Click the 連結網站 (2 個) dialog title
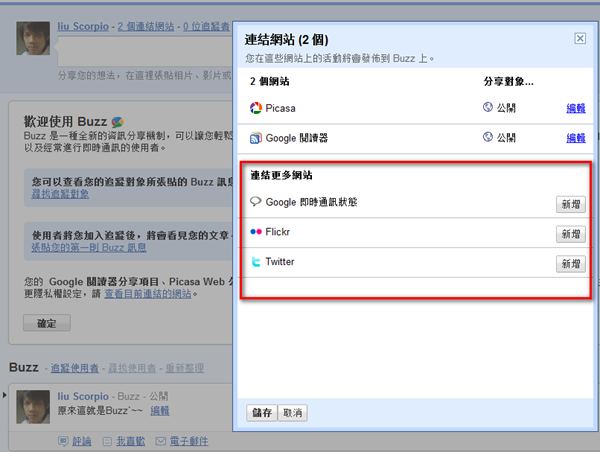600x452 pixels. pyautogui.click(x=286, y=40)
